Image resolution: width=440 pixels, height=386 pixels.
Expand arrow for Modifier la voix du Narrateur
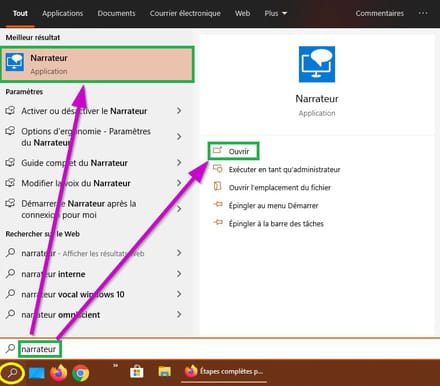[x=179, y=183]
